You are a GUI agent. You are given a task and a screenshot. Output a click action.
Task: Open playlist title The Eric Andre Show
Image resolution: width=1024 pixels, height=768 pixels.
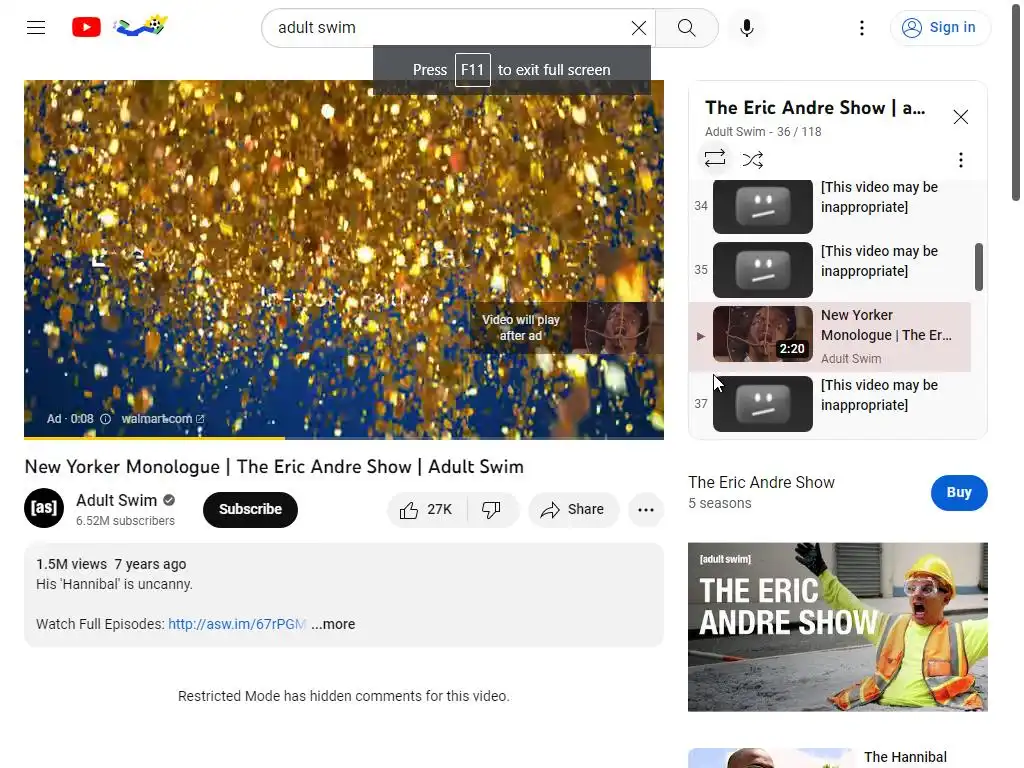click(815, 108)
